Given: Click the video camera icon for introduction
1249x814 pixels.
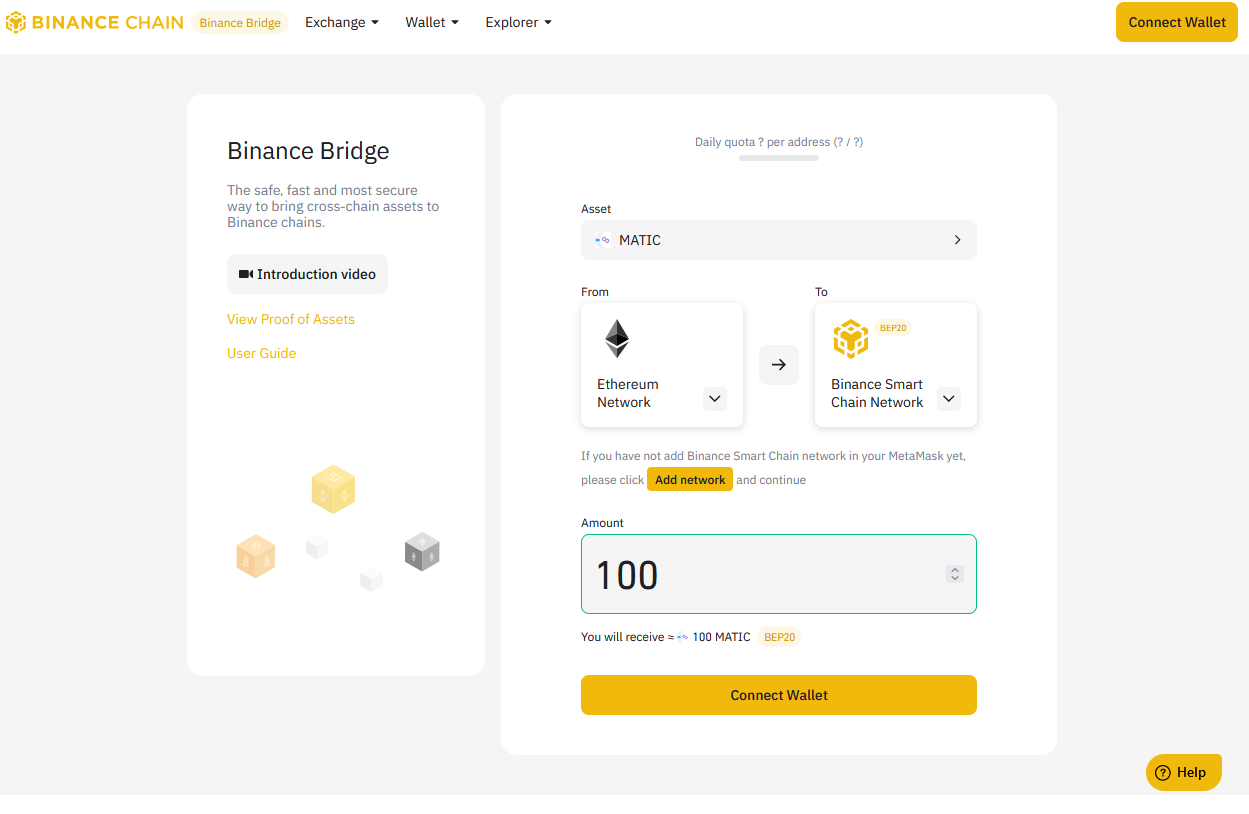Looking at the screenshot, I should (x=245, y=274).
